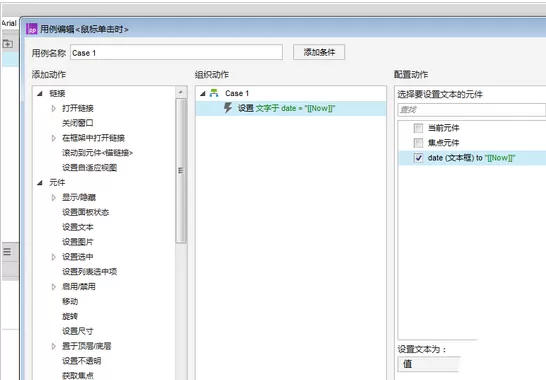Select 旋转 action

point(70,316)
